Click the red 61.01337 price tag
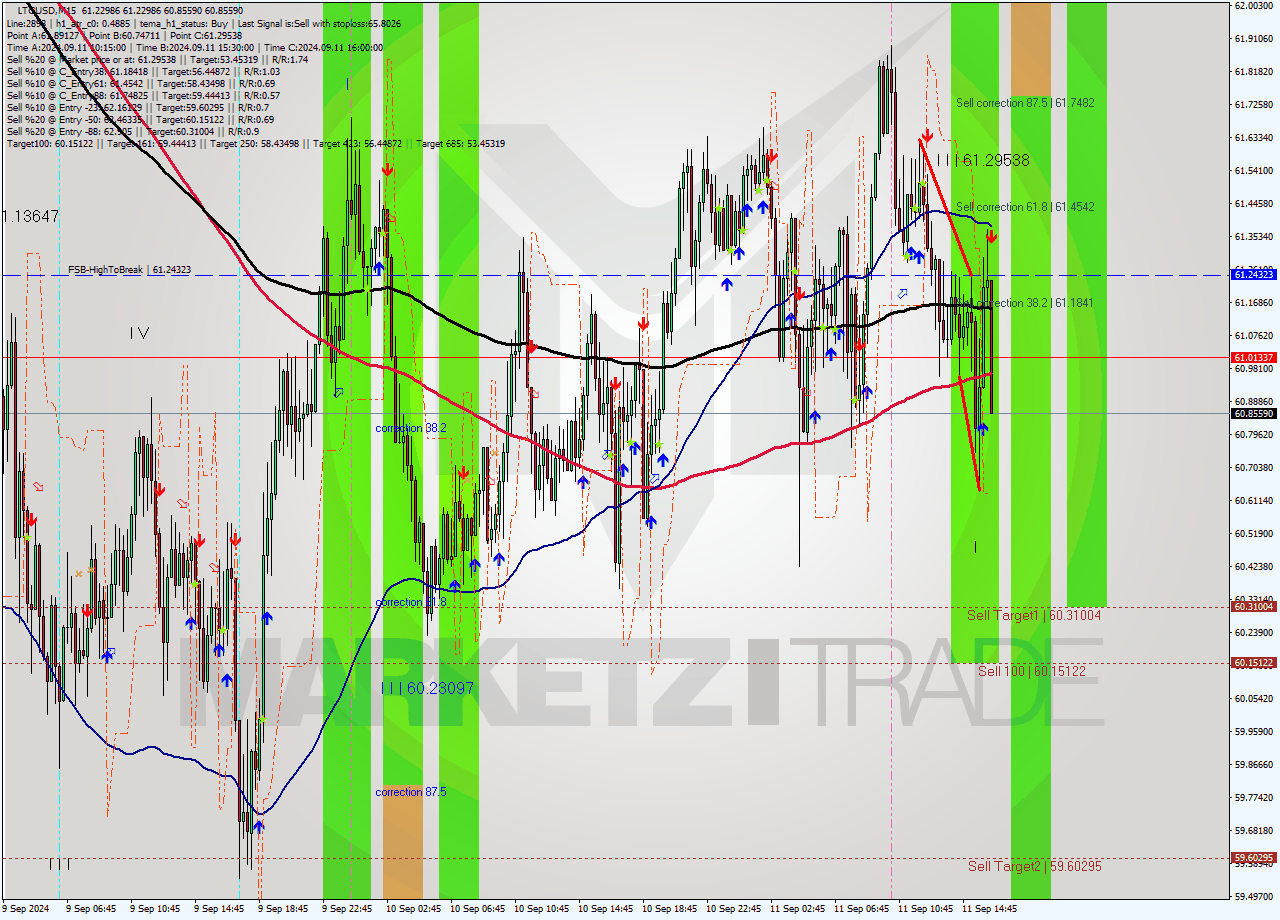This screenshot has width=1280, height=920. tap(1253, 357)
